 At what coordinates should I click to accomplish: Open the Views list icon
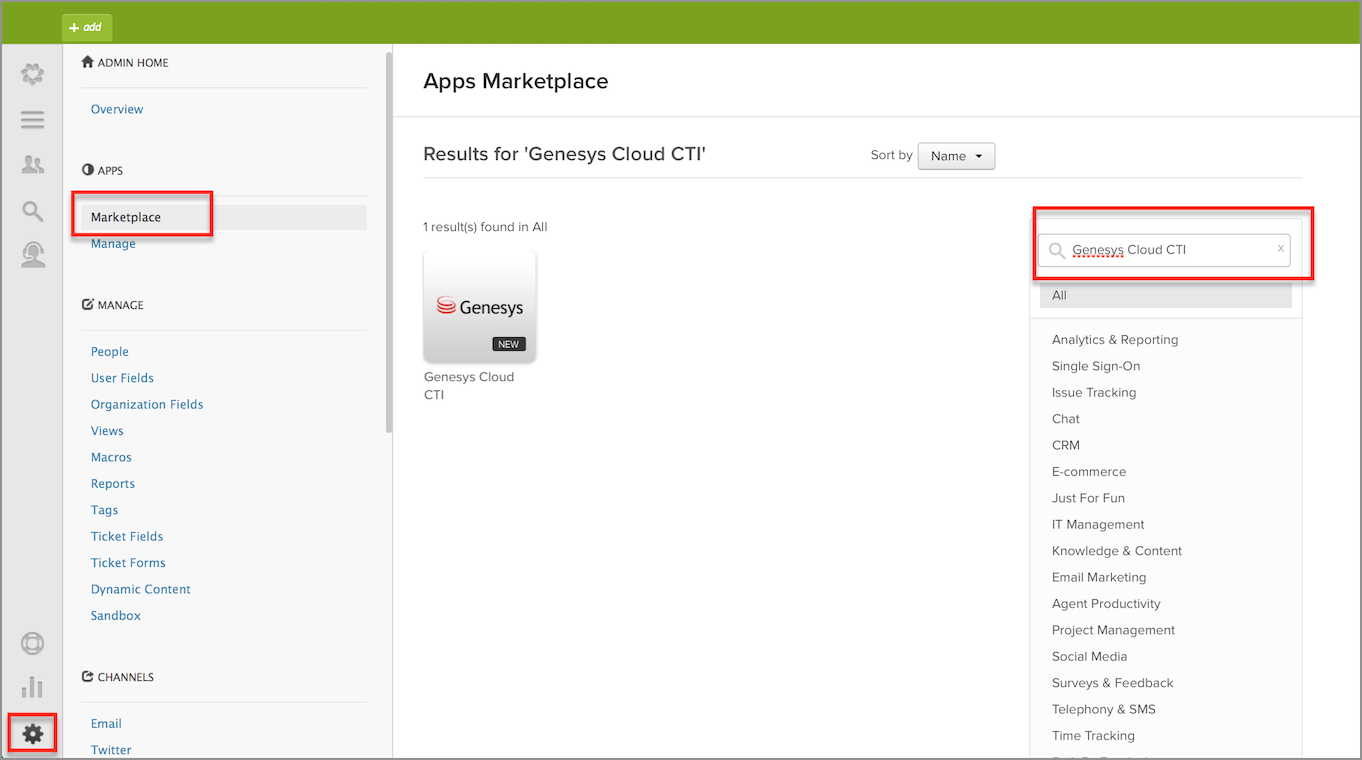click(33, 120)
